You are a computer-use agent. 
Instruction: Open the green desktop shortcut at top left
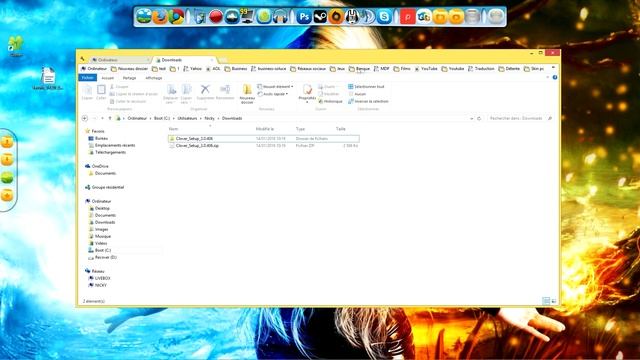click(x=16, y=46)
